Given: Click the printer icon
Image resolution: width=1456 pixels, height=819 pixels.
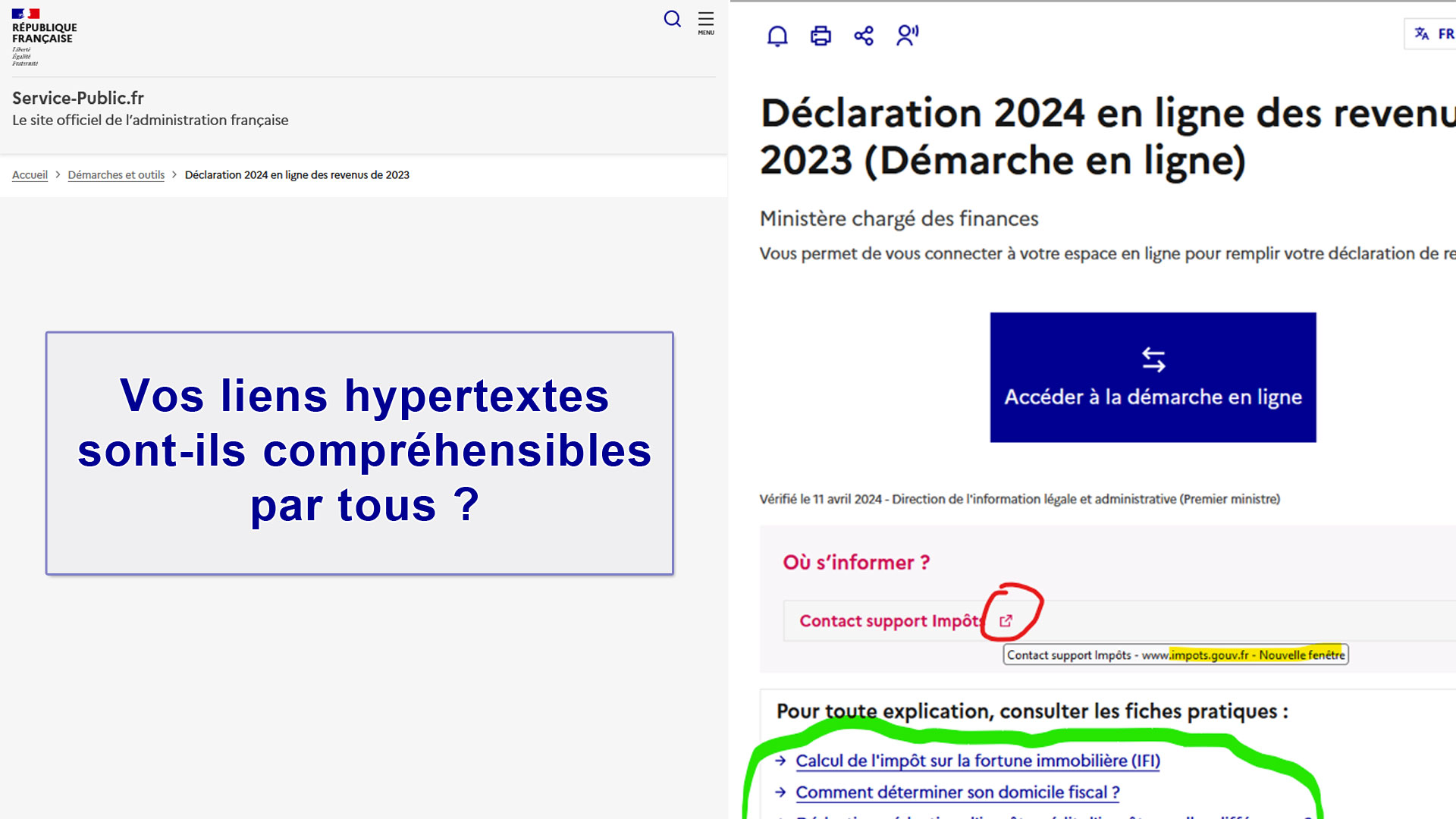Looking at the screenshot, I should [821, 36].
